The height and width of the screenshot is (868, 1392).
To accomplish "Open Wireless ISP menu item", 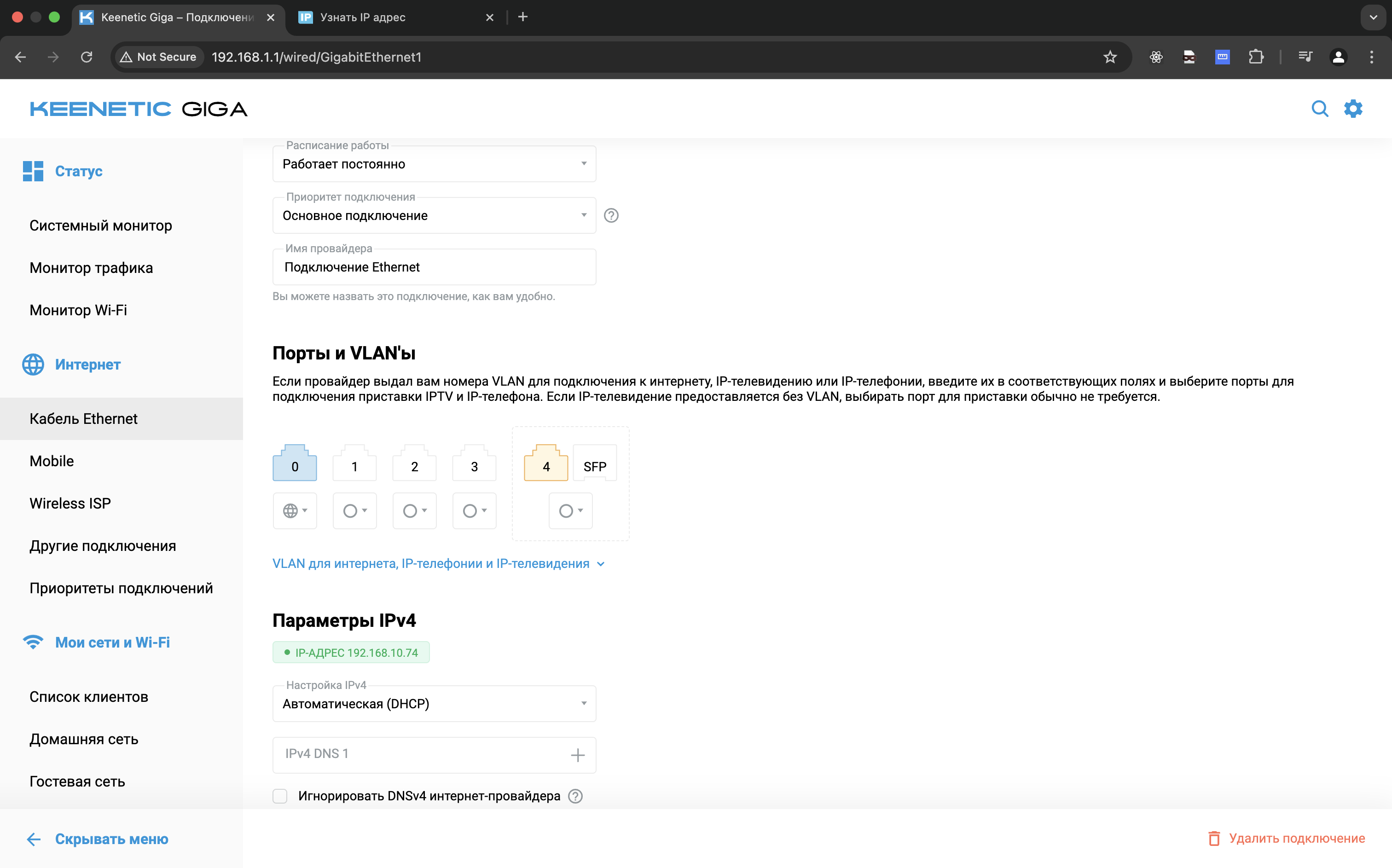I will click(70, 503).
